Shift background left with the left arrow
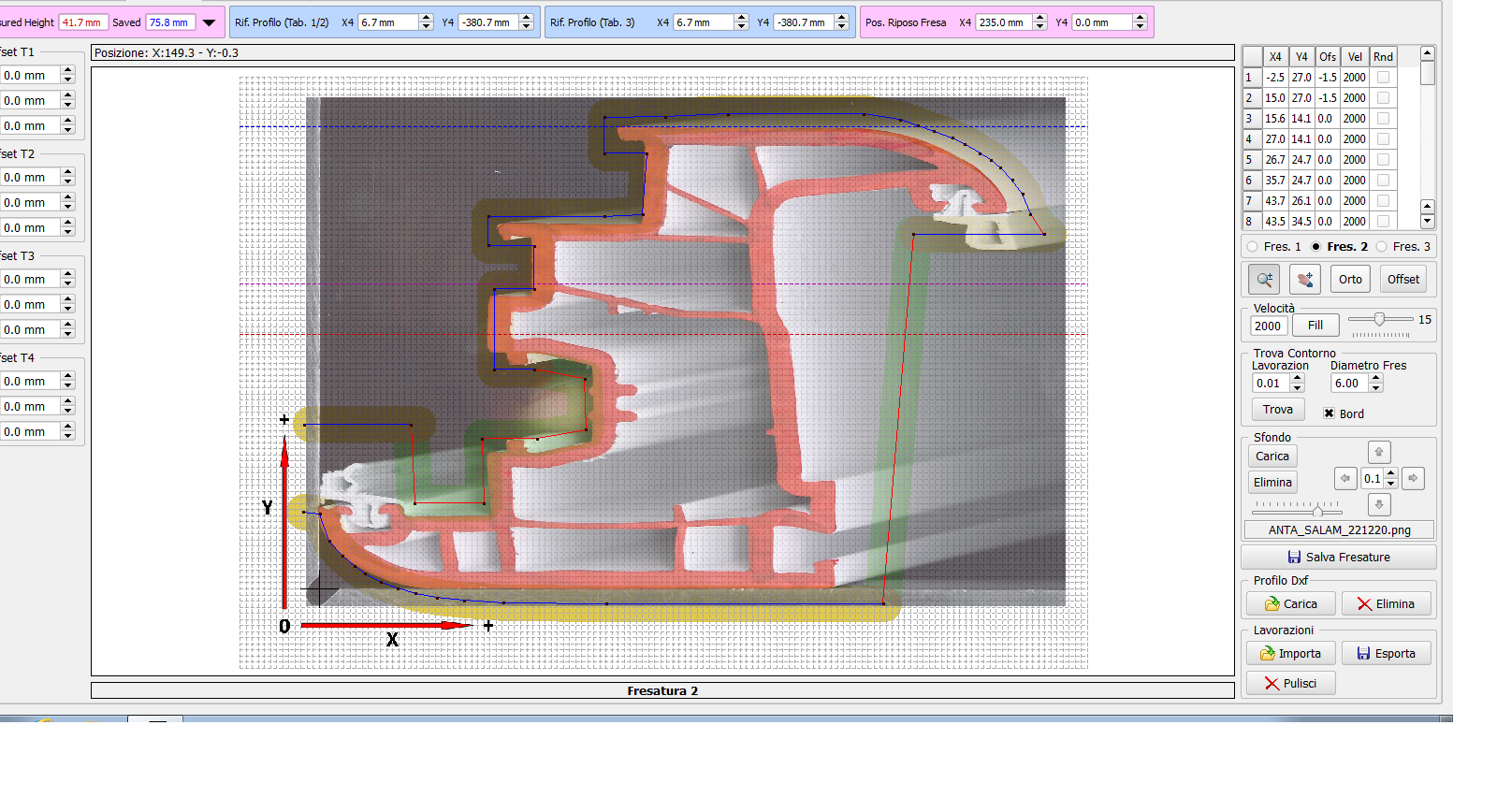 (1344, 478)
